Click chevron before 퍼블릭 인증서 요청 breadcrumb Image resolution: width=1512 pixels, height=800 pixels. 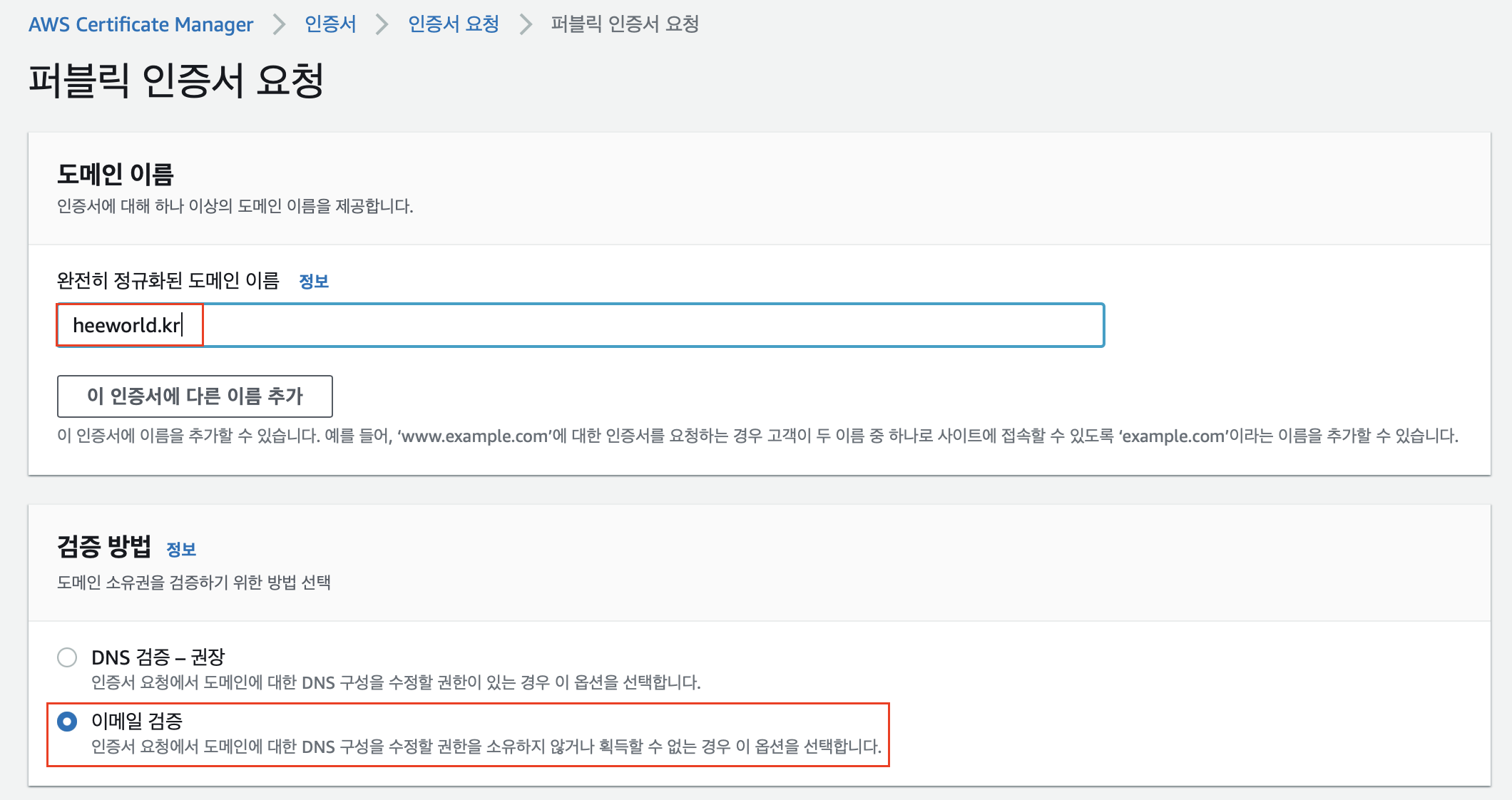coord(526,25)
